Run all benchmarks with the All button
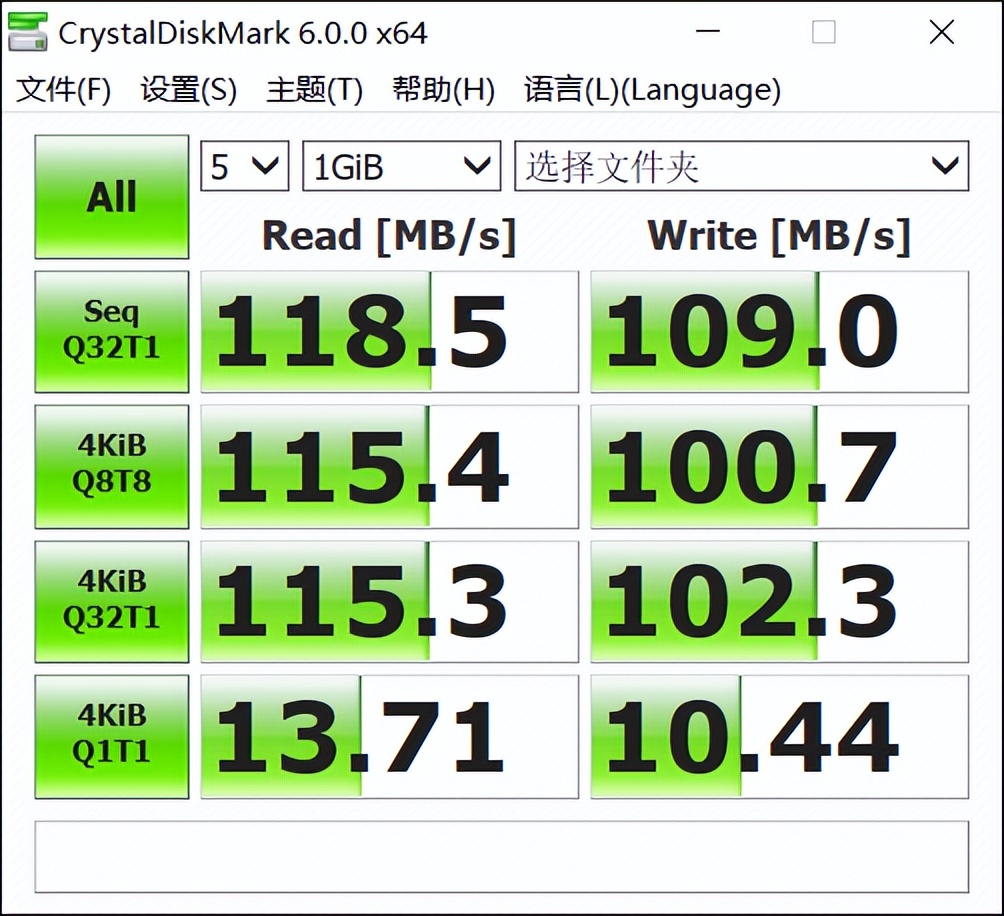Image resolution: width=1004 pixels, height=916 pixels. tap(110, 196)
